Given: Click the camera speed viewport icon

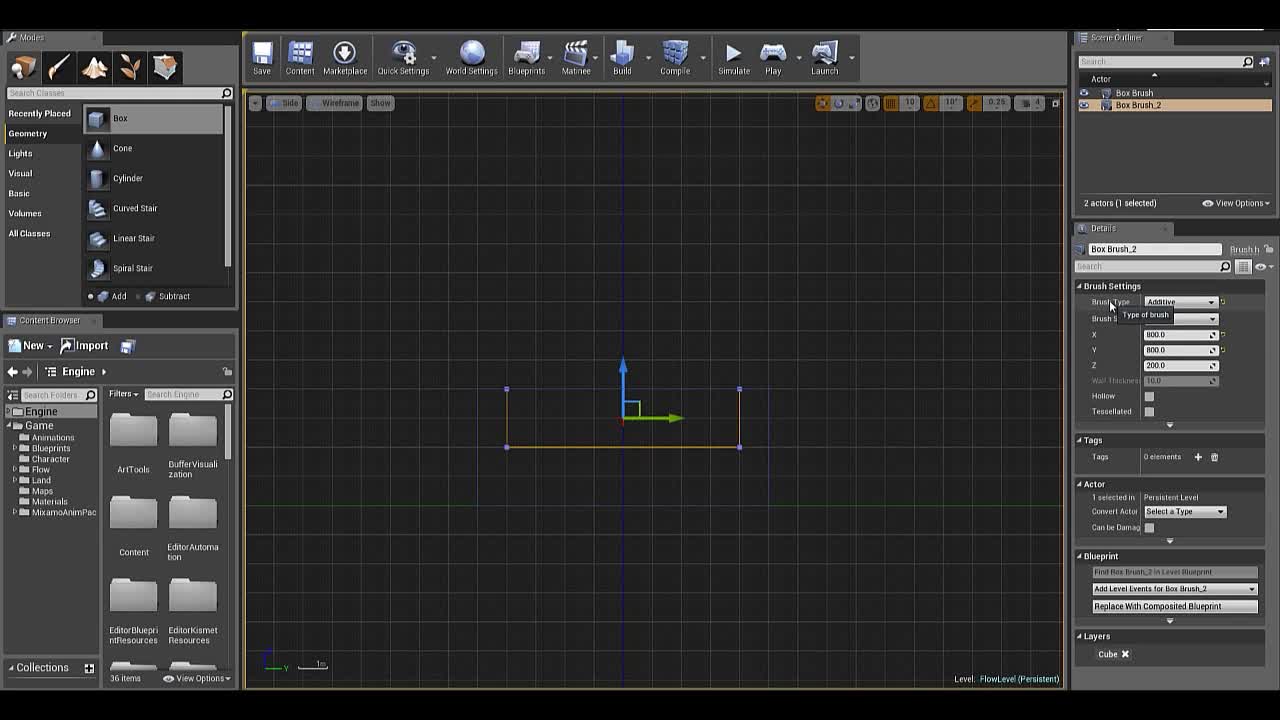Looking at the screenshot, I should pyautogui.click(x=1030, y=103).
